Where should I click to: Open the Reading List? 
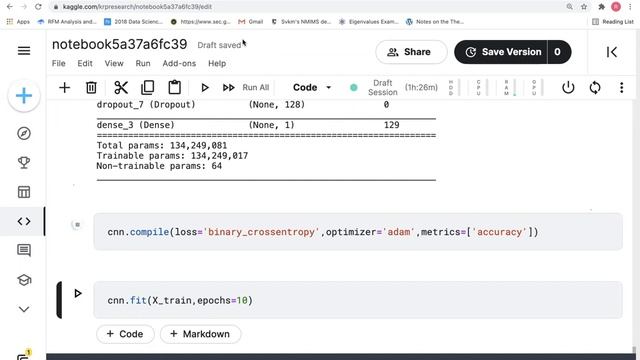coord(613,22)
